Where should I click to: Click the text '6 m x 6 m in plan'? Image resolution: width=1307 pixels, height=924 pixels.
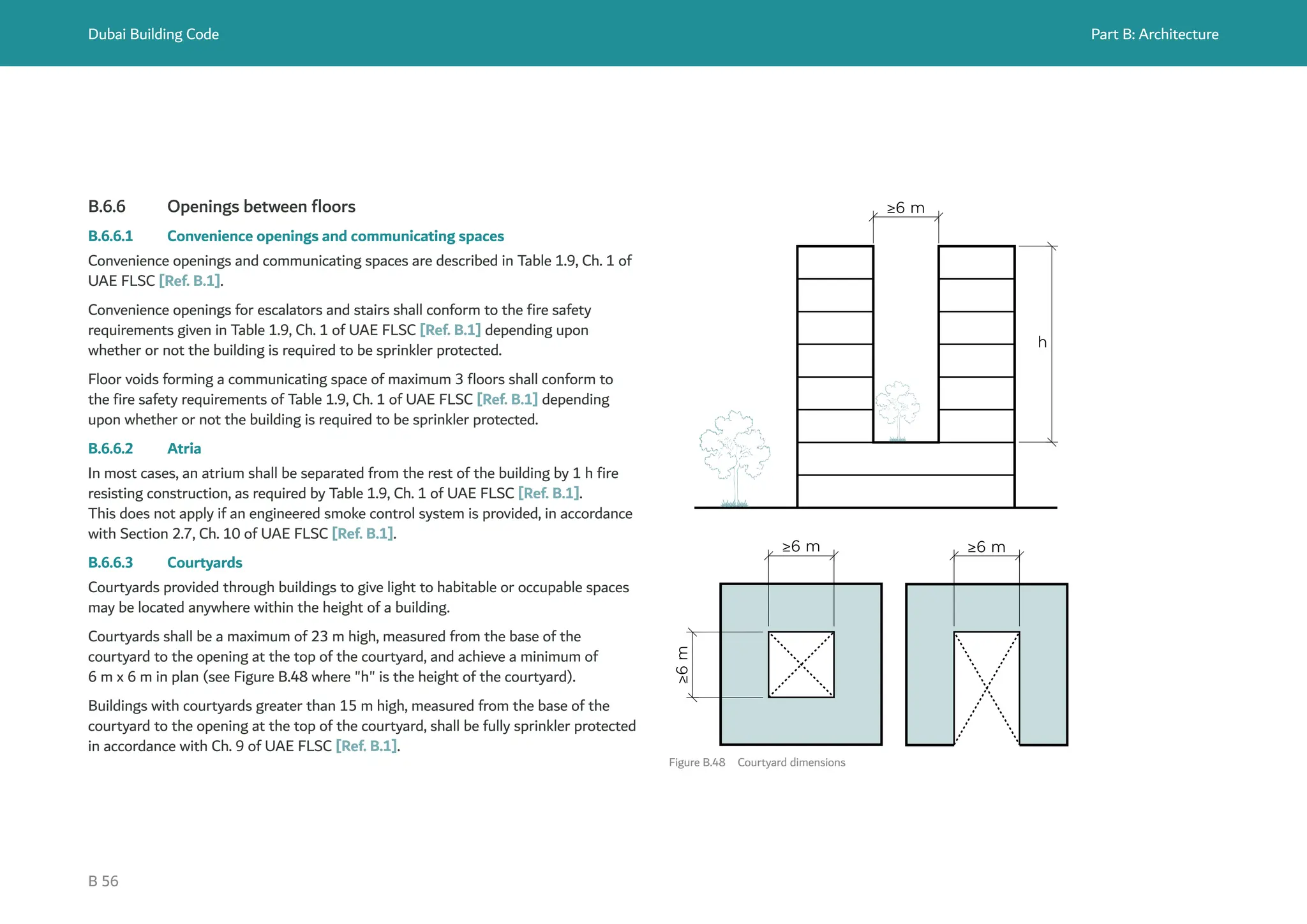coord(144,677)
